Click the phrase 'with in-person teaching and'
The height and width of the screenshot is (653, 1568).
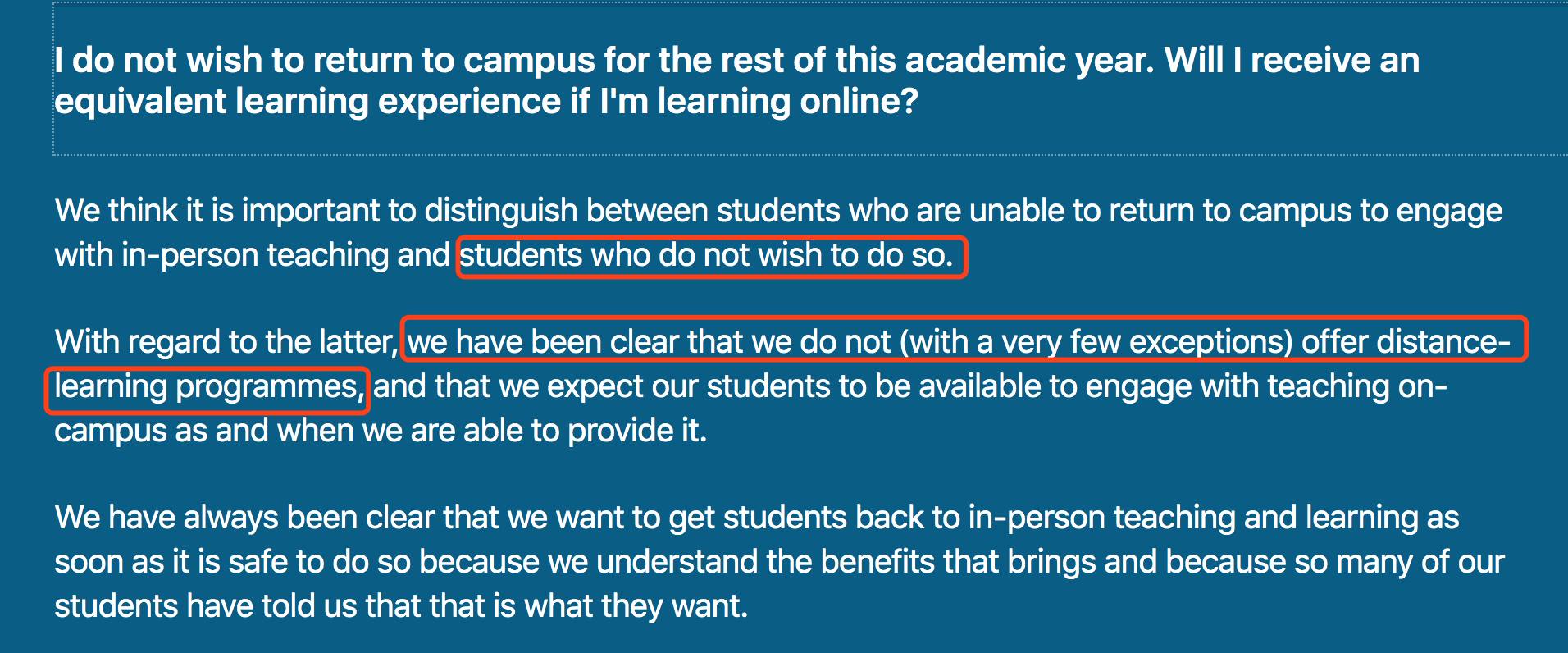pyautogui.click(x=252, y=256)
